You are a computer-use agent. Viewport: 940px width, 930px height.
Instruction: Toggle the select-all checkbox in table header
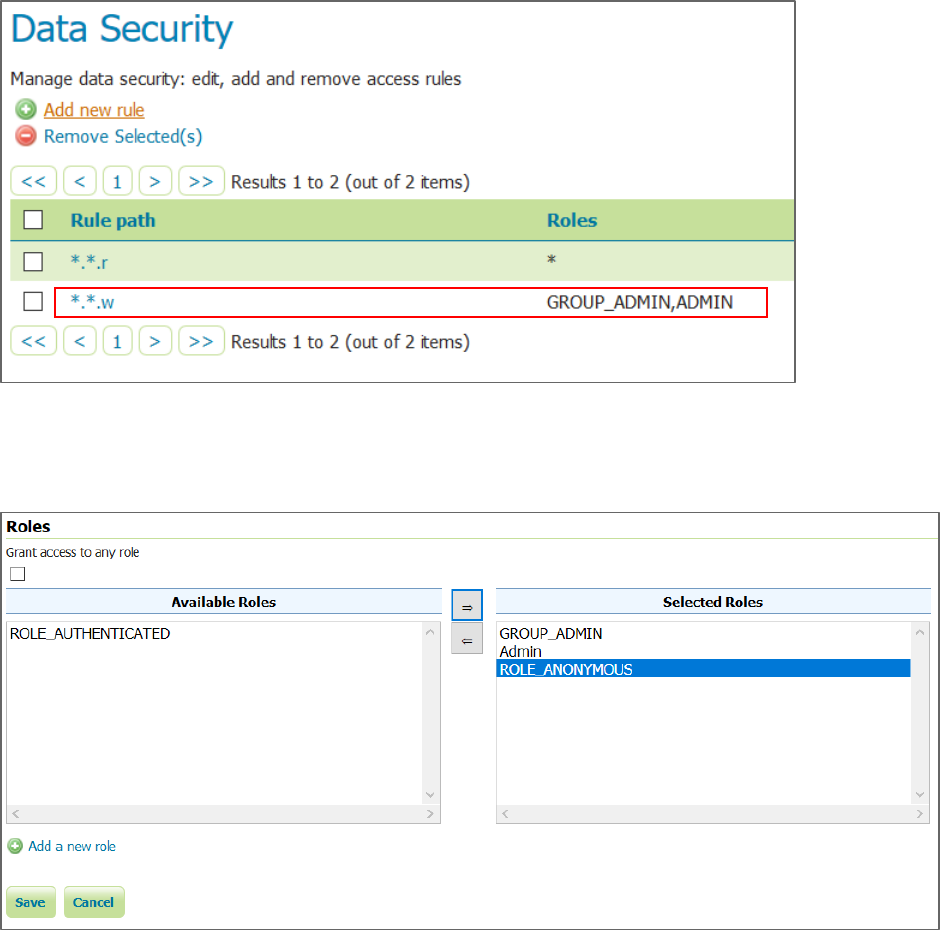33,220
